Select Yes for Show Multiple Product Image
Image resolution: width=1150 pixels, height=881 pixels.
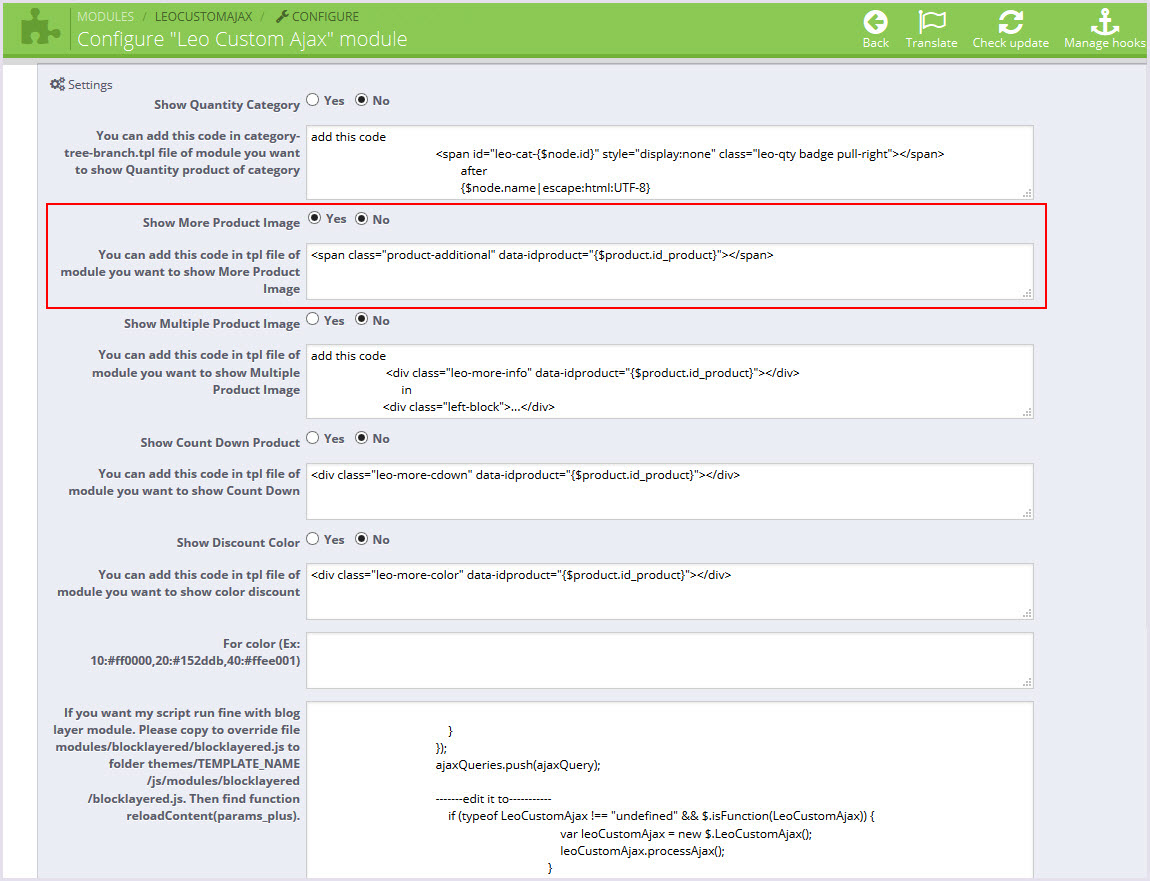coord(313,319)
